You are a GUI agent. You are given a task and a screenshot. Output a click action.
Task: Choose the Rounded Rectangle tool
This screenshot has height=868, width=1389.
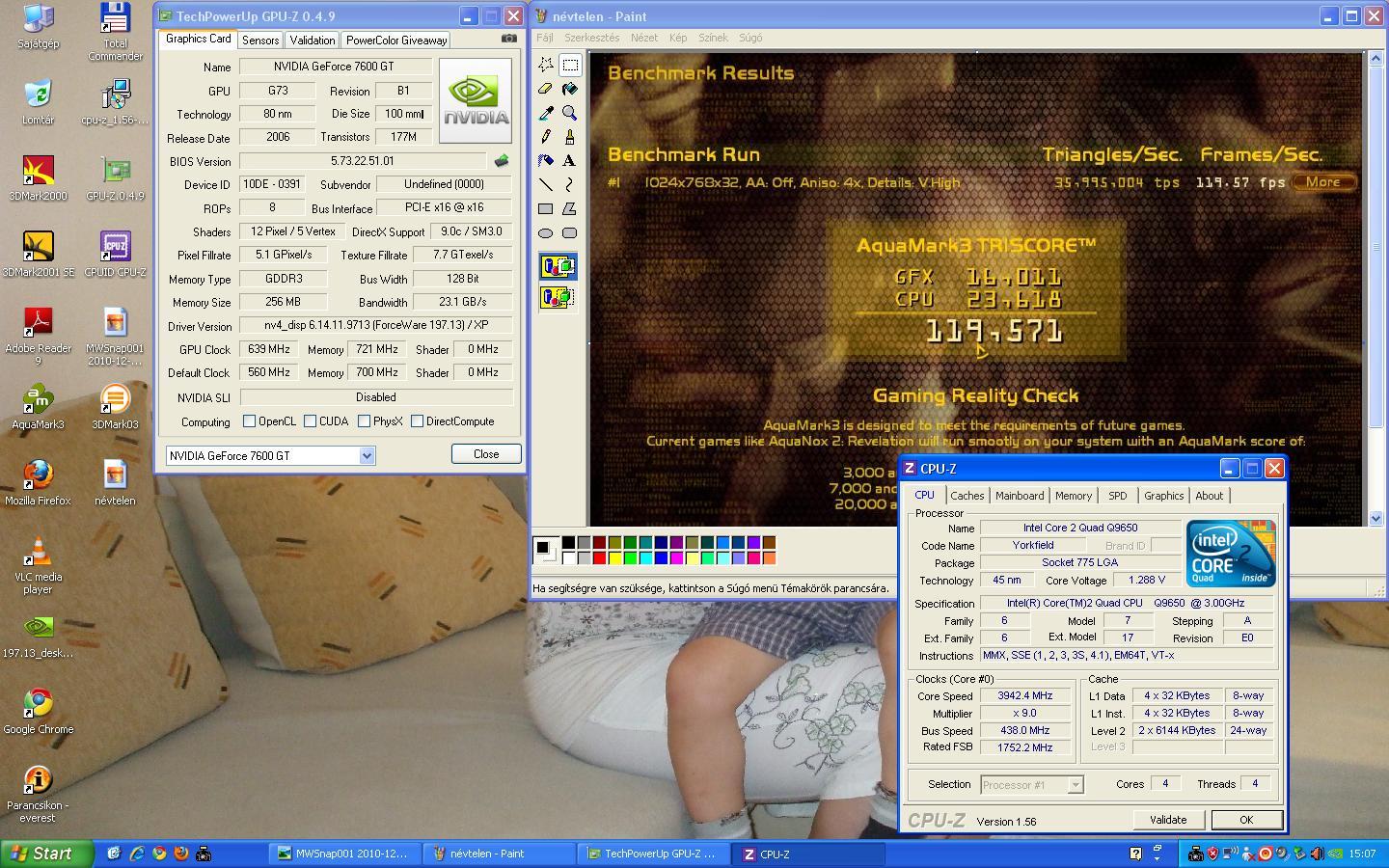(570, 232)
